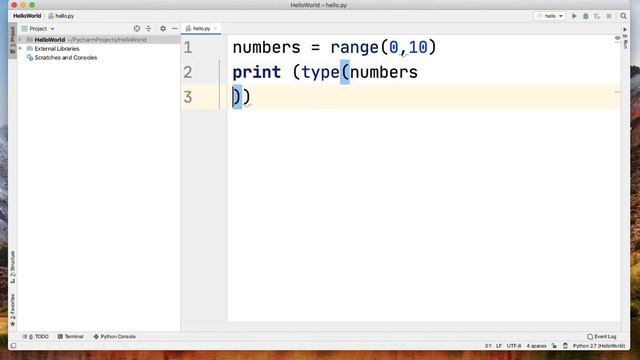
Task: Select HelloWorld project folder row
Action: click(98, 40)
